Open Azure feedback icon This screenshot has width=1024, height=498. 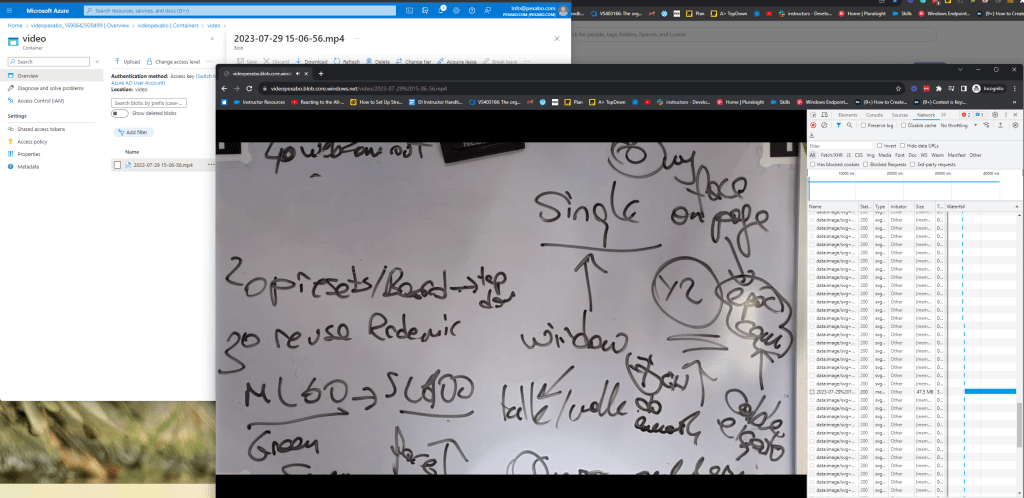pos(487,10)
